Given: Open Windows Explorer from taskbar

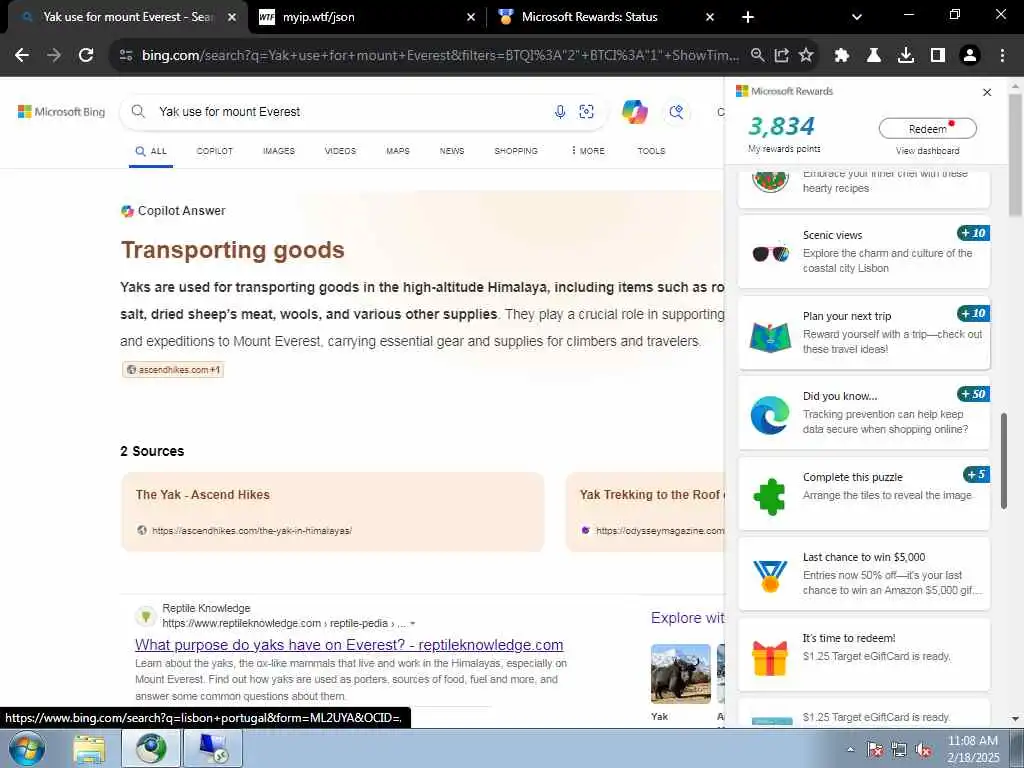Looking at the screenshot, I should tap(89, 748).
